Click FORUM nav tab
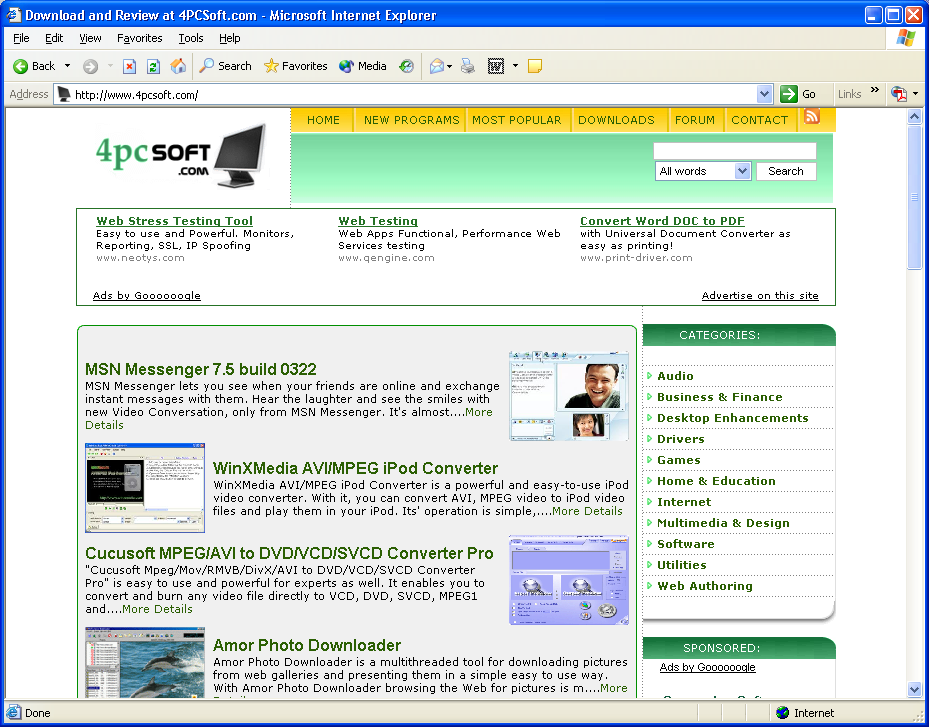This screenshot has width=929, height=727. (694, 120)
